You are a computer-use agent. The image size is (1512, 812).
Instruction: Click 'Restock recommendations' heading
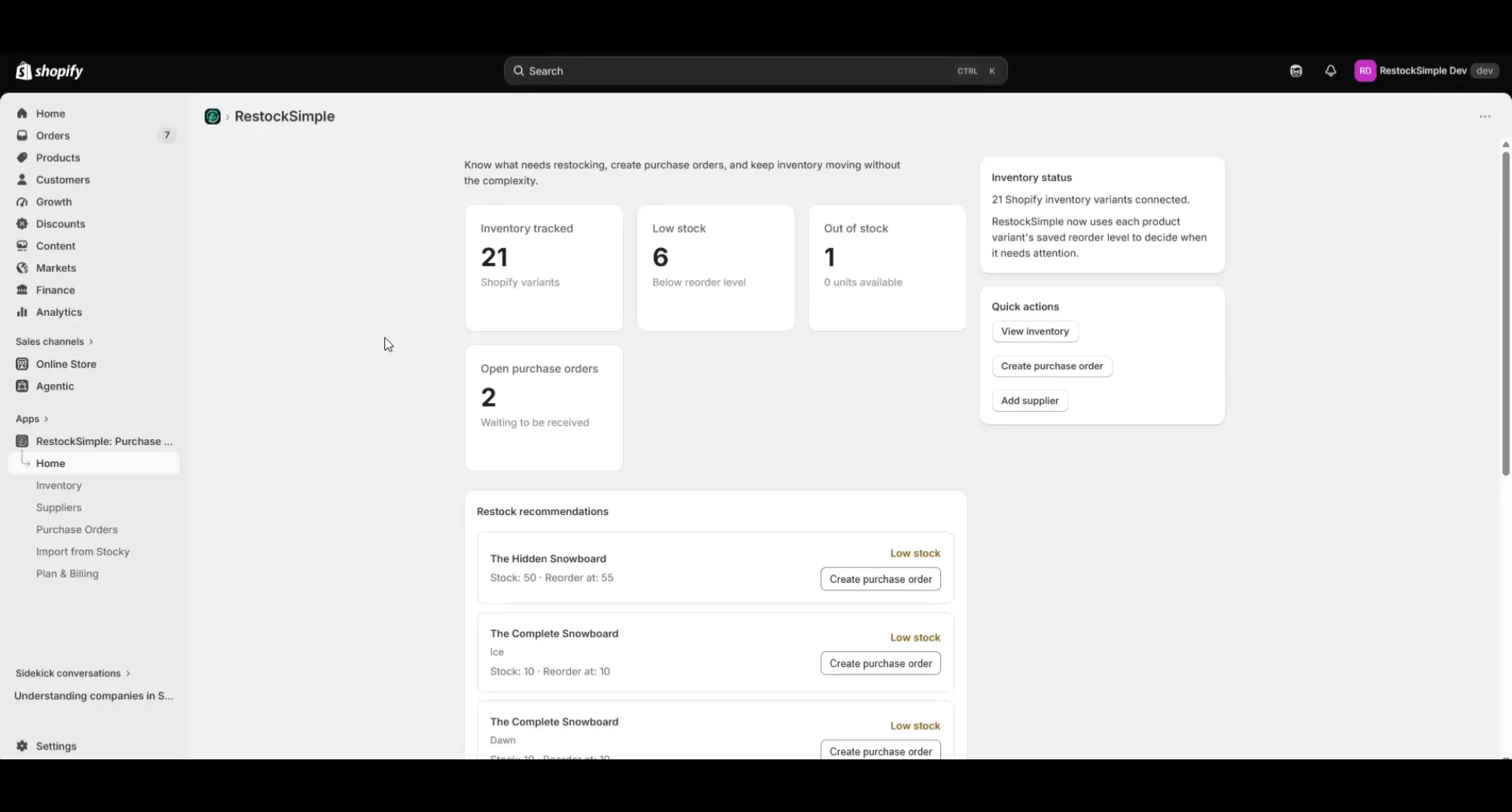[542, 511]
